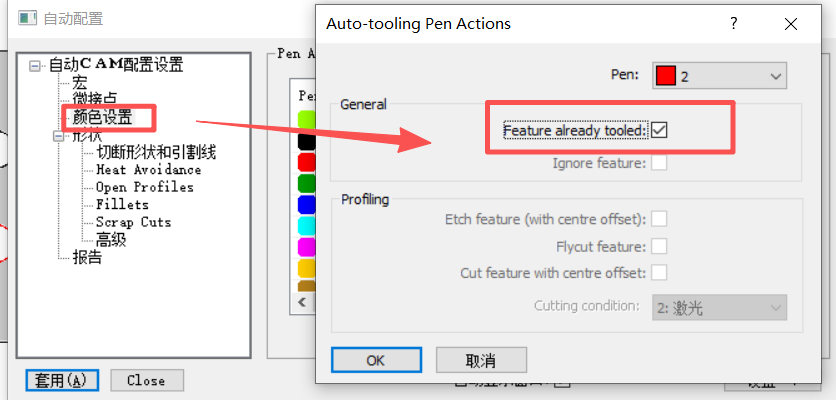836x400 pixels.
Task: Select the black pen colour swatch
Action: [308, 141]
